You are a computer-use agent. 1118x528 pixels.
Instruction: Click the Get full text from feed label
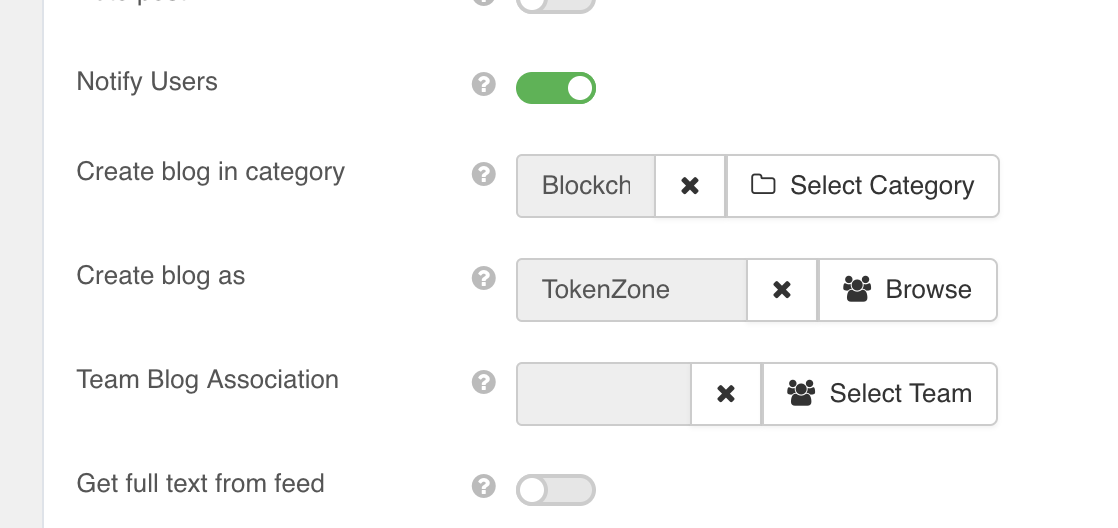(x=200, y=483)
